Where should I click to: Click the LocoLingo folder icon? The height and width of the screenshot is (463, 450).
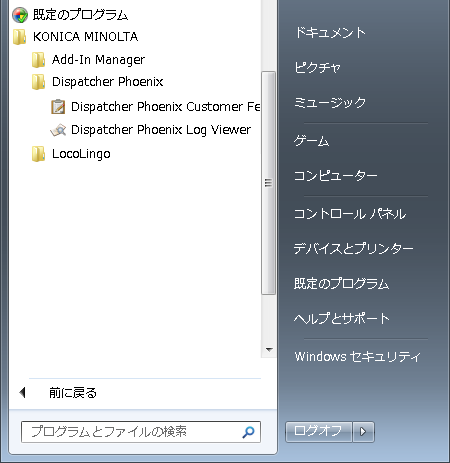39,154
